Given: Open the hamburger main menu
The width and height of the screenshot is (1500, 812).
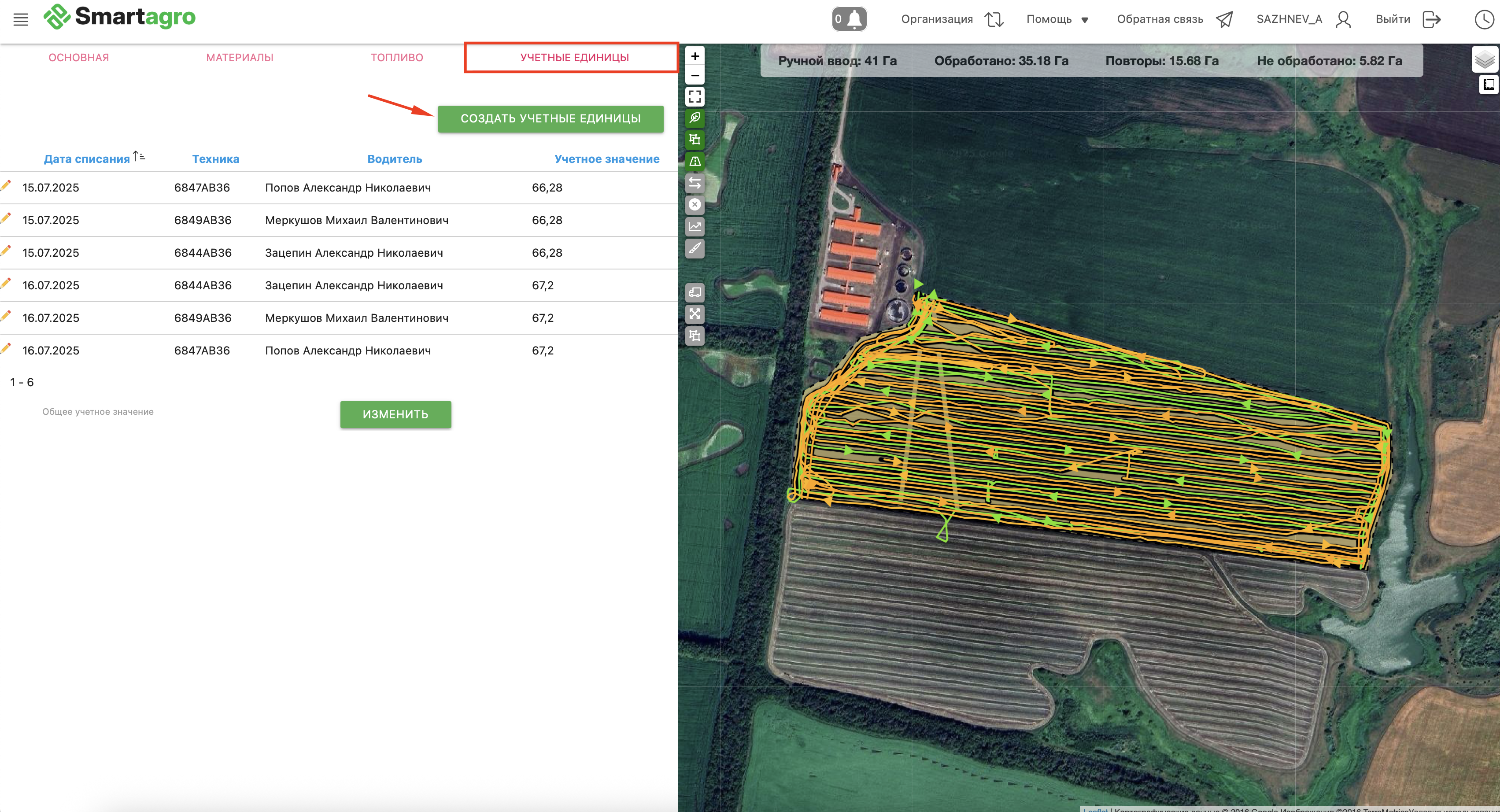Looking at the screenshot, I should click(21, 20).
